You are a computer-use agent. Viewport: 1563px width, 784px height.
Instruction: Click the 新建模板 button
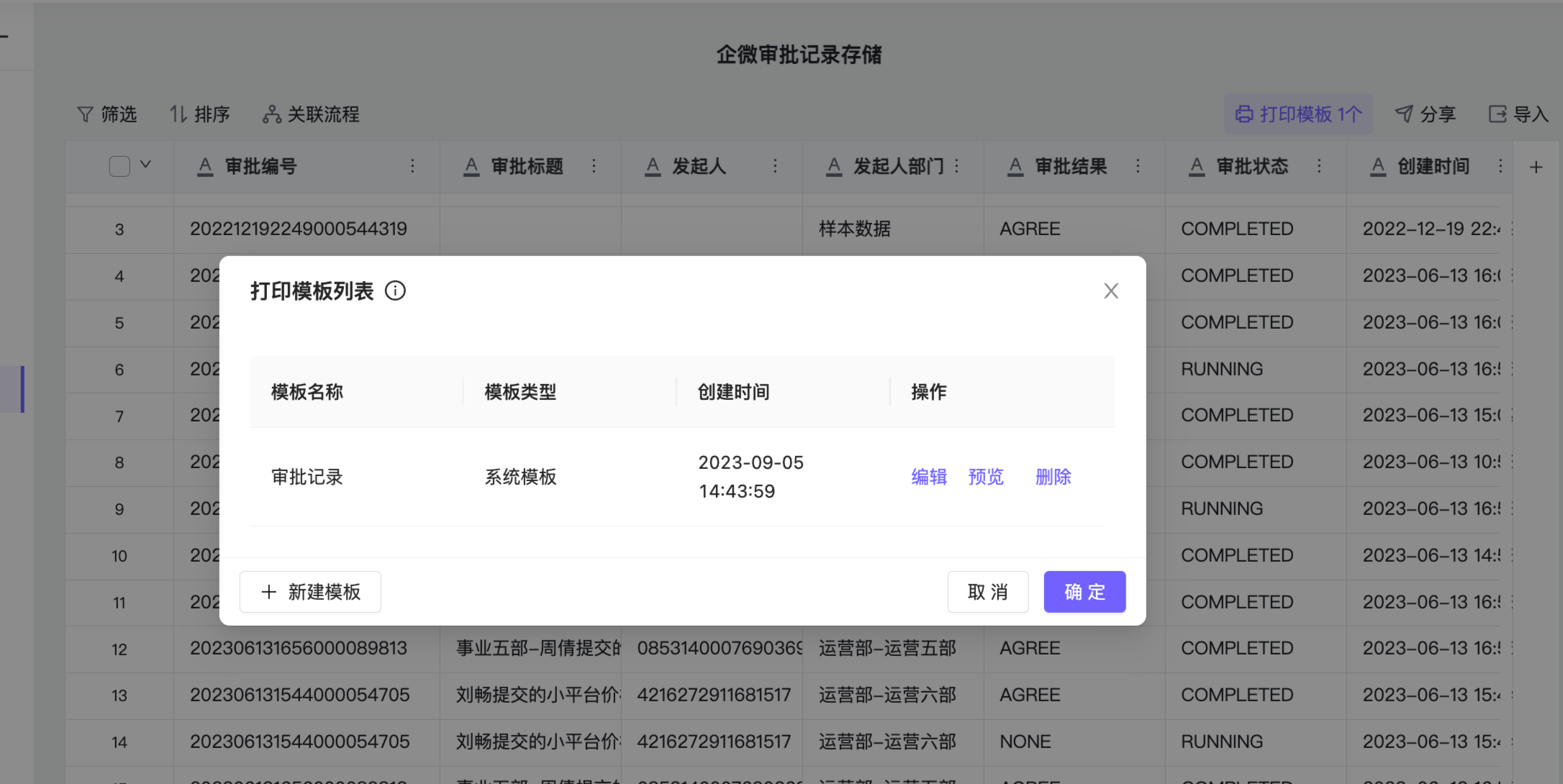coord(310,592)
